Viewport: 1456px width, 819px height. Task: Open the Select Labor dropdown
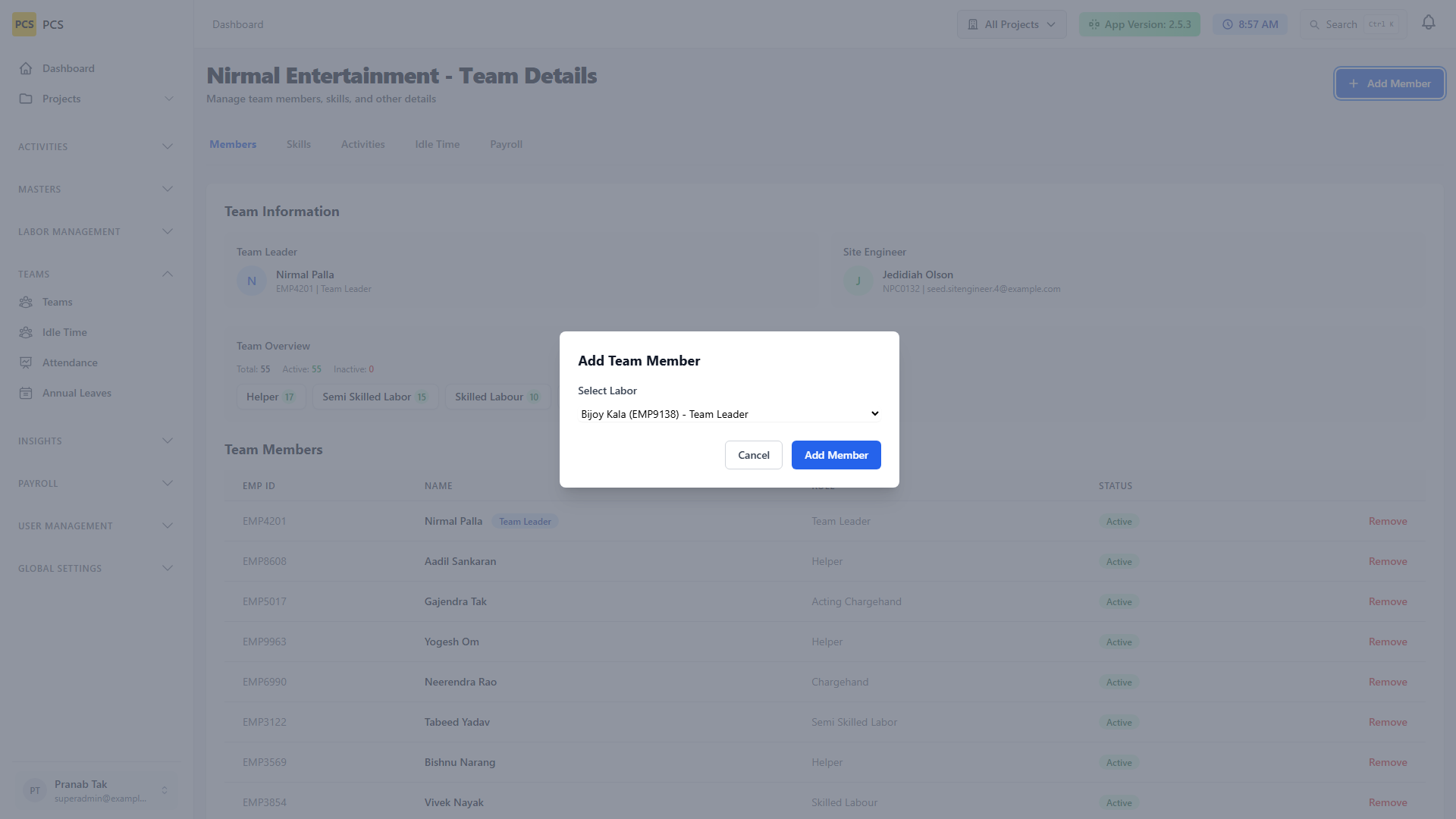click(730, 413)
